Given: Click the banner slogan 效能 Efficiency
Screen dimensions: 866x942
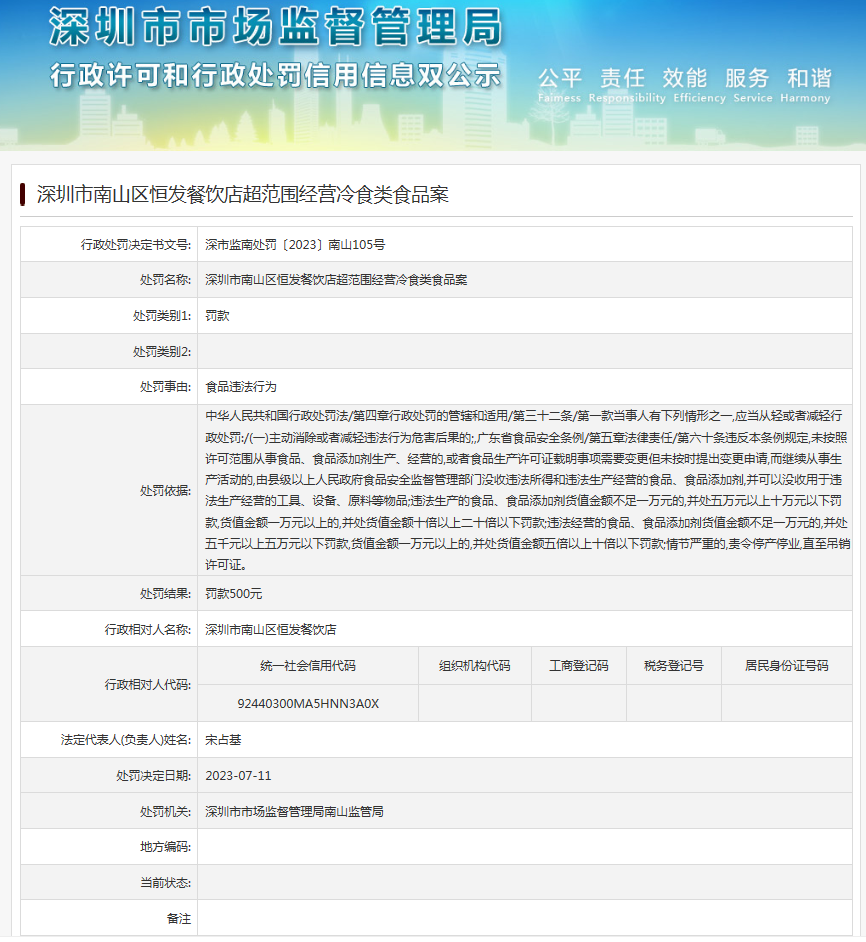Looking at the screenshot, I should click(700, 85).
